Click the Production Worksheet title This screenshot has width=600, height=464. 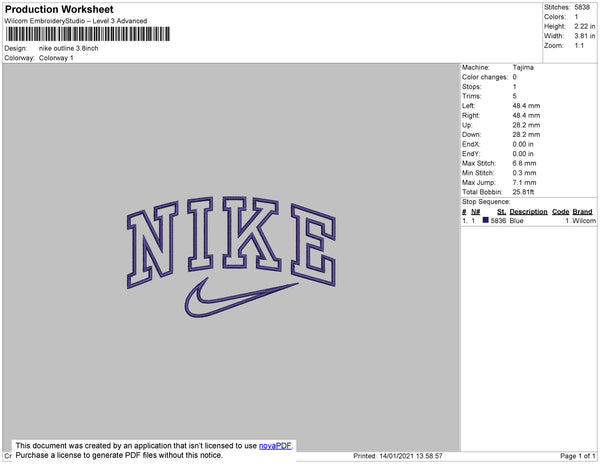[59, 9]
